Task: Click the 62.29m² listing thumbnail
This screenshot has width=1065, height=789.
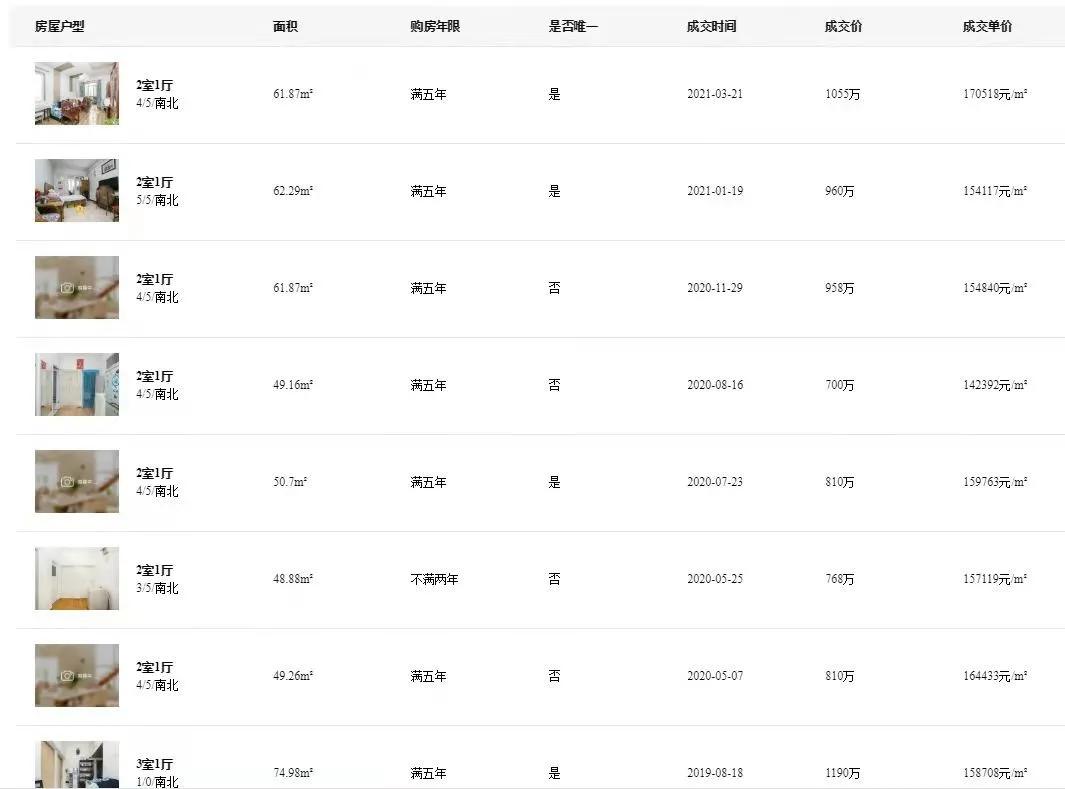Action: tap(76, 190)
